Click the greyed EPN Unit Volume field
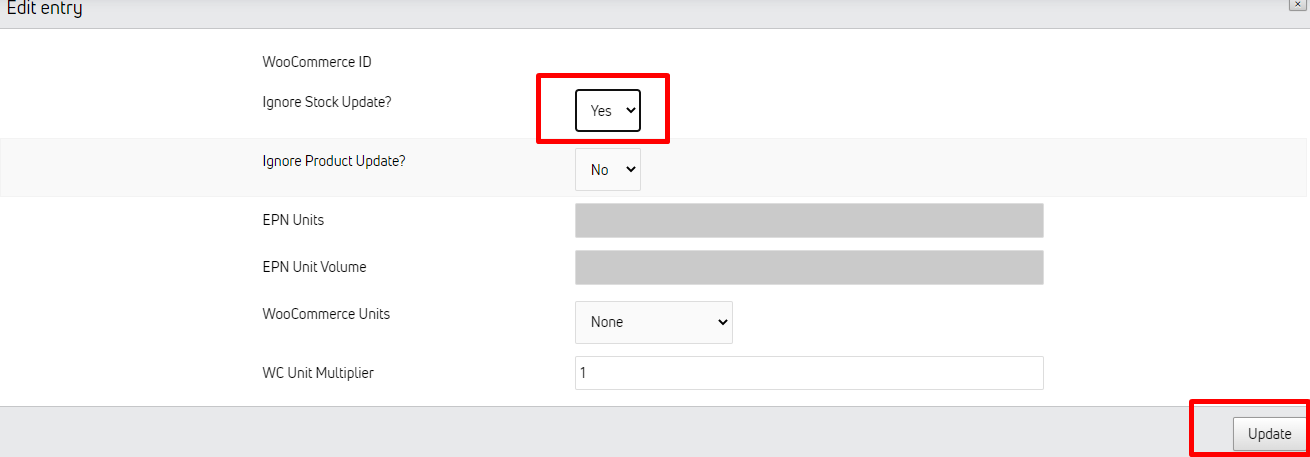The width and height of the screenshot is (1310, 457). 808,268
